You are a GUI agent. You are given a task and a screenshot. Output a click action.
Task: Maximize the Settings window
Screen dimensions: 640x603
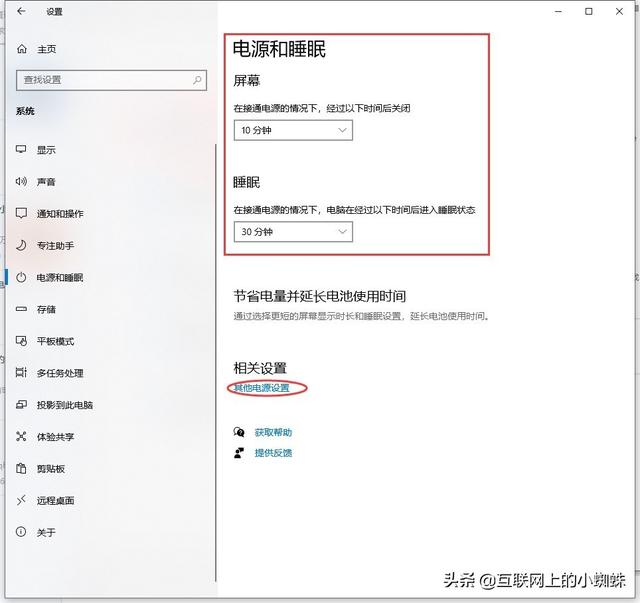[589, 11]
